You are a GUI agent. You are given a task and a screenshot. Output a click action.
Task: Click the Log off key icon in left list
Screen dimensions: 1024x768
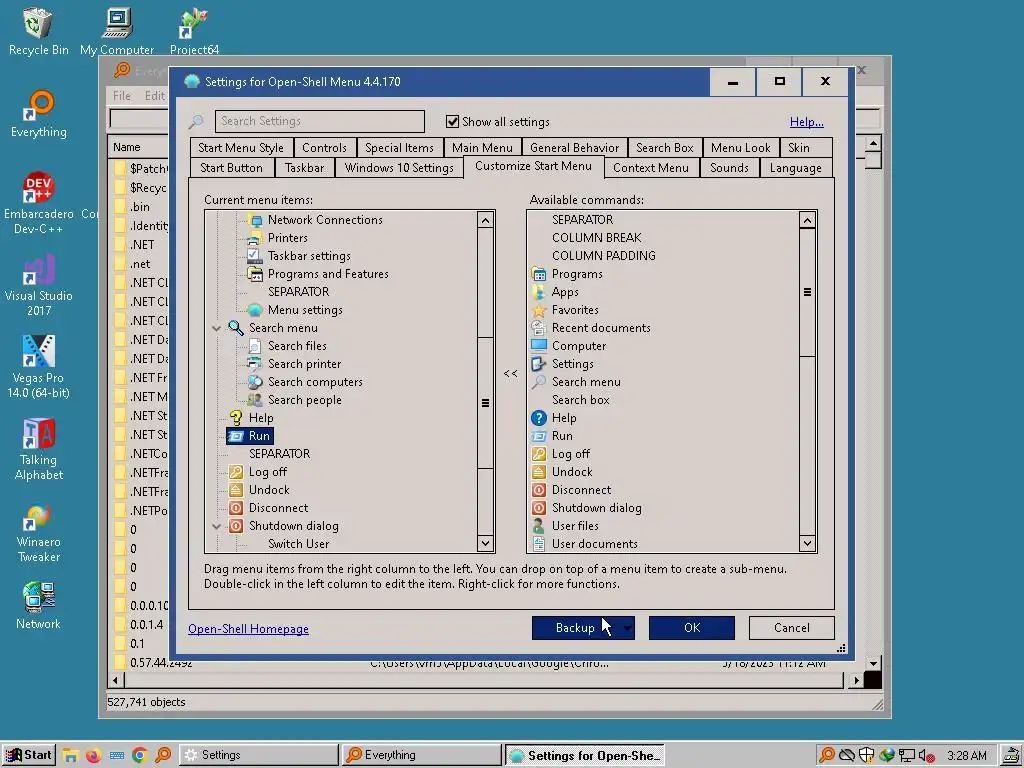click(236, 472)
